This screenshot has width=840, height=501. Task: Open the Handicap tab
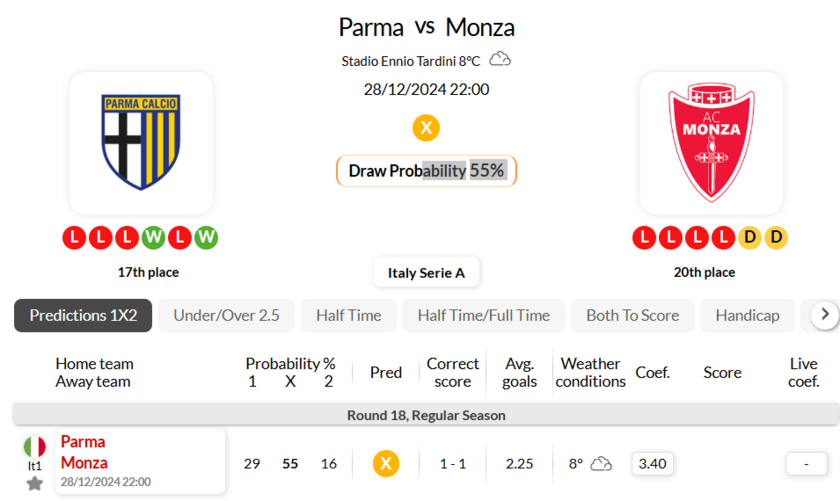[747, 315]
